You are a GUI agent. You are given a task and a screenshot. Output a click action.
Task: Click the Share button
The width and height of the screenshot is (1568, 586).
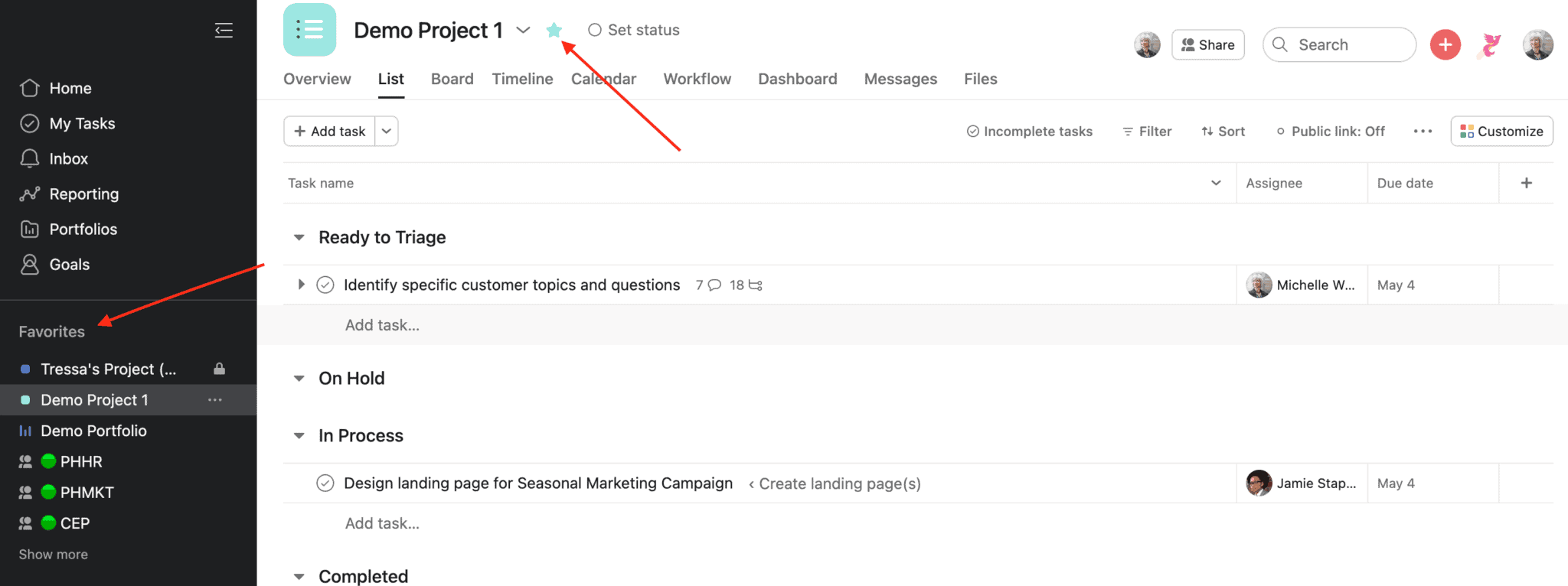pyautogui.click(x=1207, y=44)
